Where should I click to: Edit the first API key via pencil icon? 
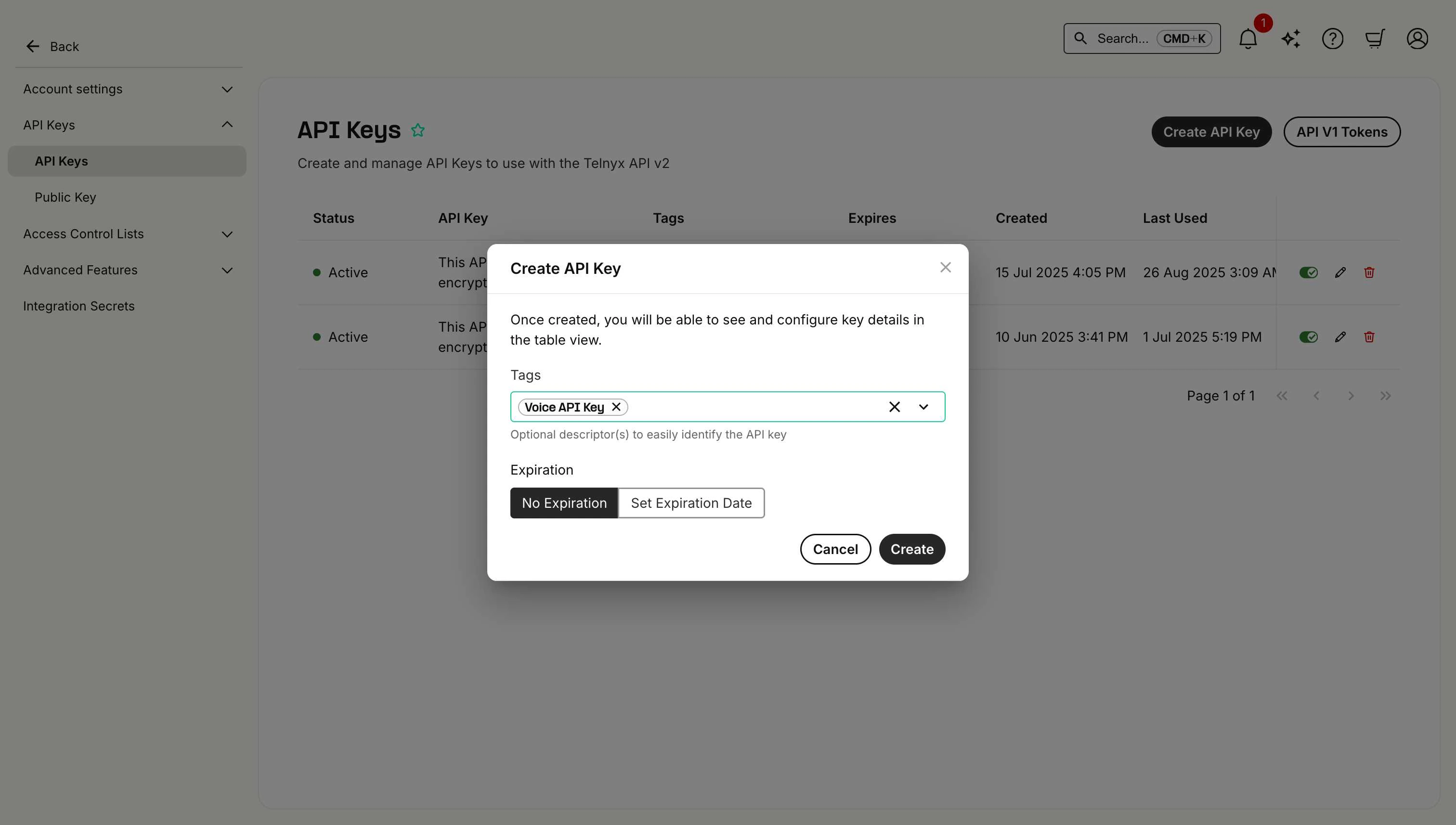(1340, 272)
